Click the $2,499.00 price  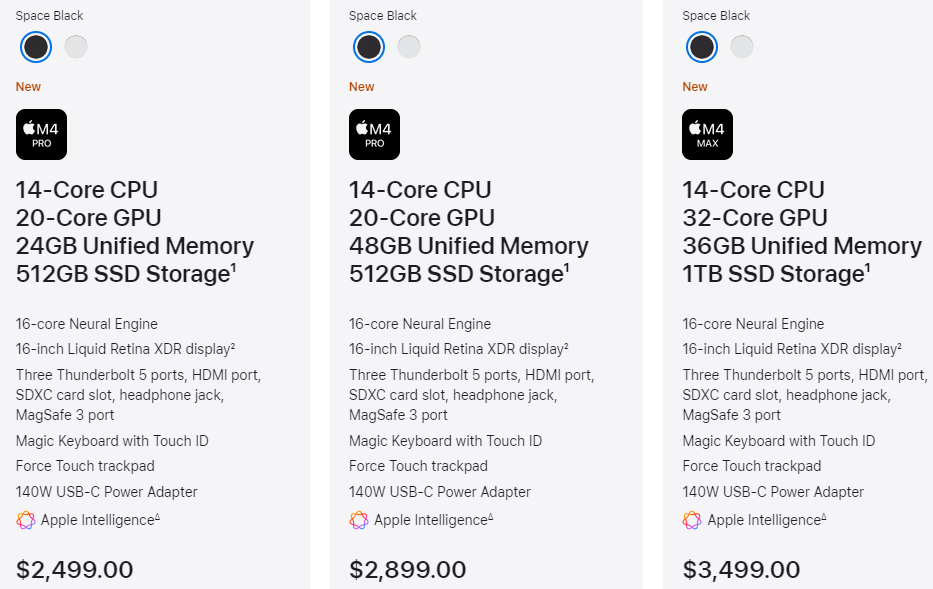point(74,570)
